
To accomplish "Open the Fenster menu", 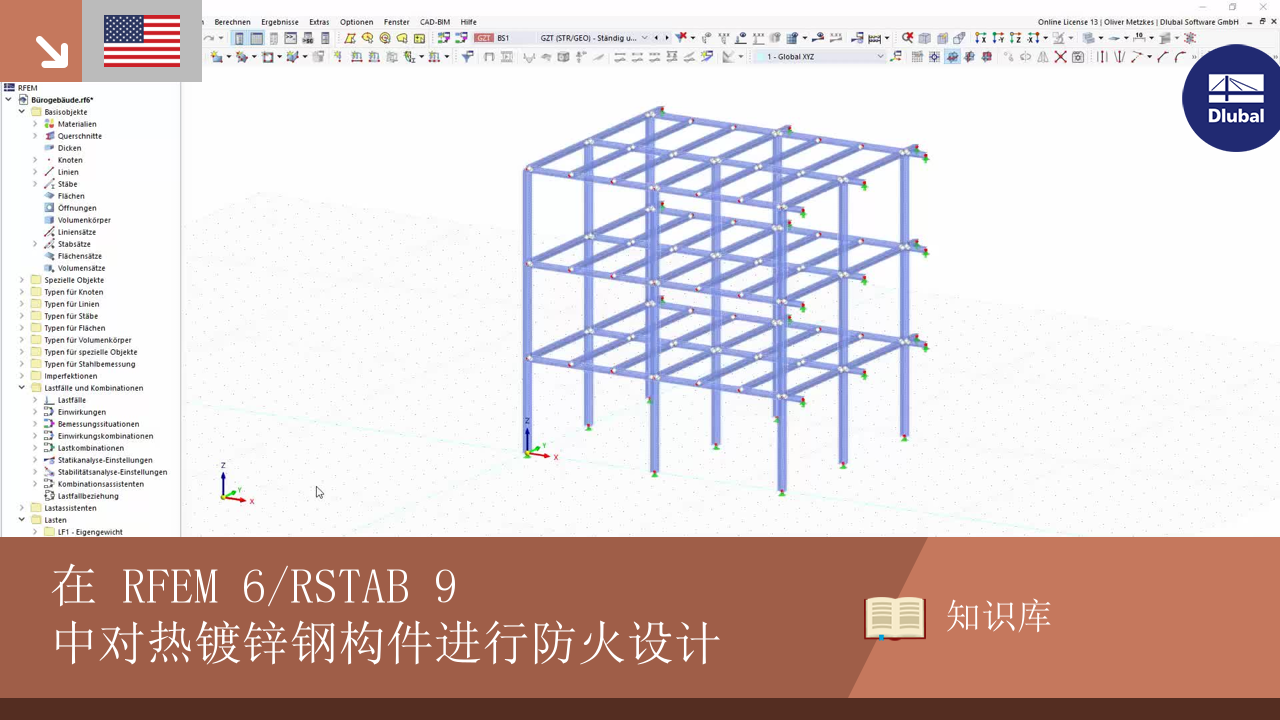I will 396,22.
